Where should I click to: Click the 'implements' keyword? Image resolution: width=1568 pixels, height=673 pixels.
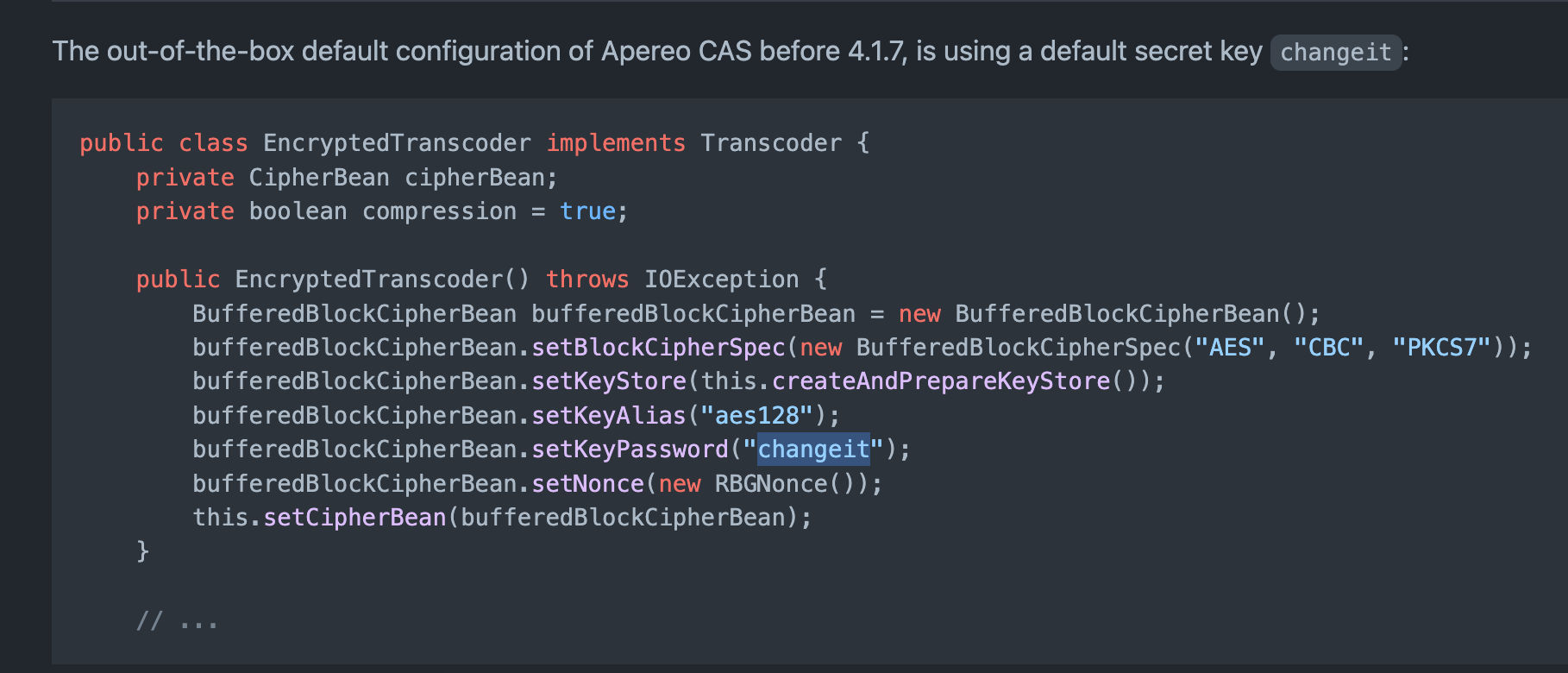click(x=616, y=143)
